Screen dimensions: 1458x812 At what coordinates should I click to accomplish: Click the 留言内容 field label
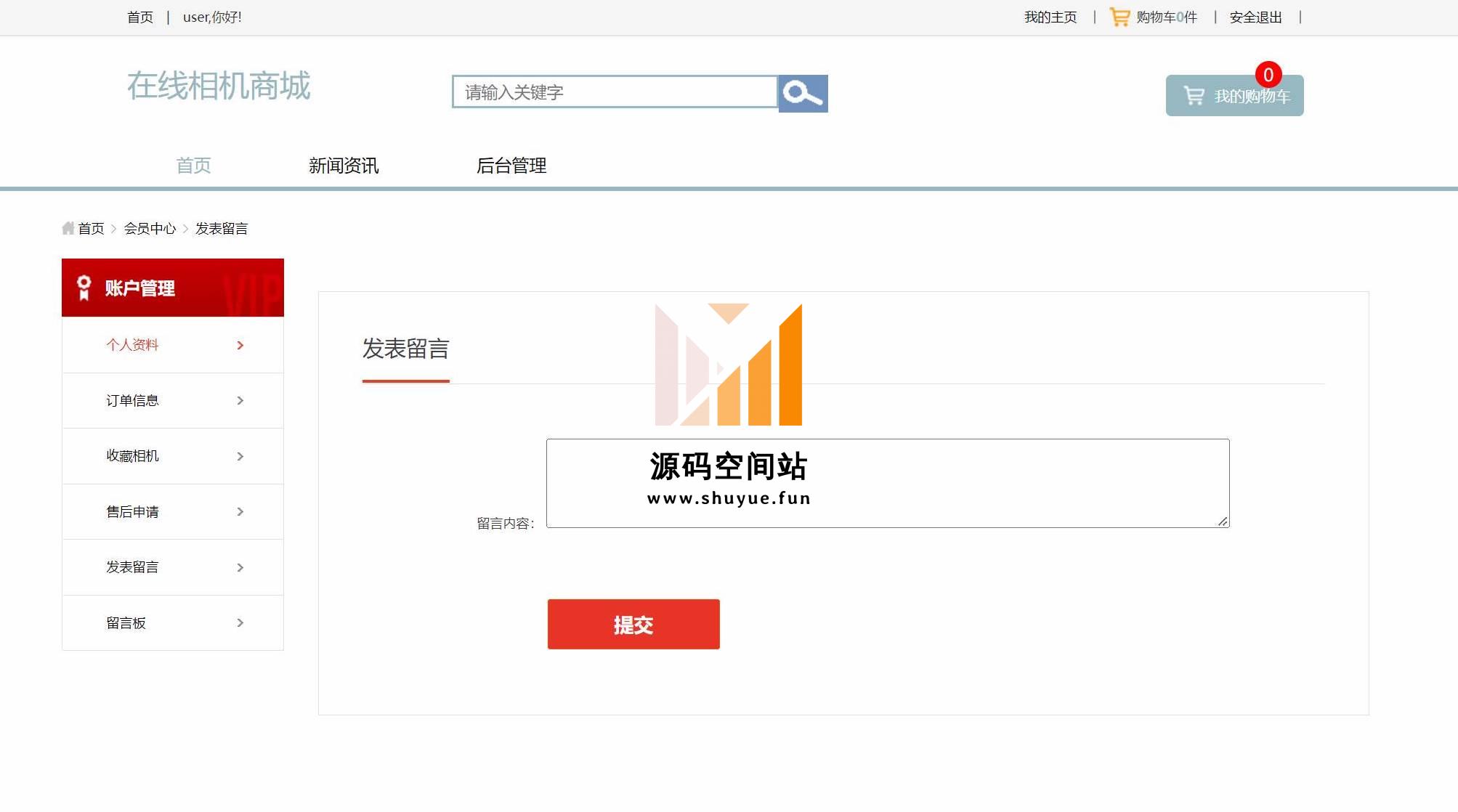tap(506, 523)
